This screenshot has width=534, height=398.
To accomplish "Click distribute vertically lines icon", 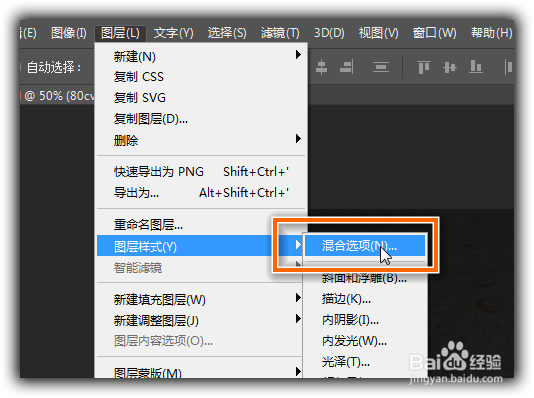I will 381,67.
